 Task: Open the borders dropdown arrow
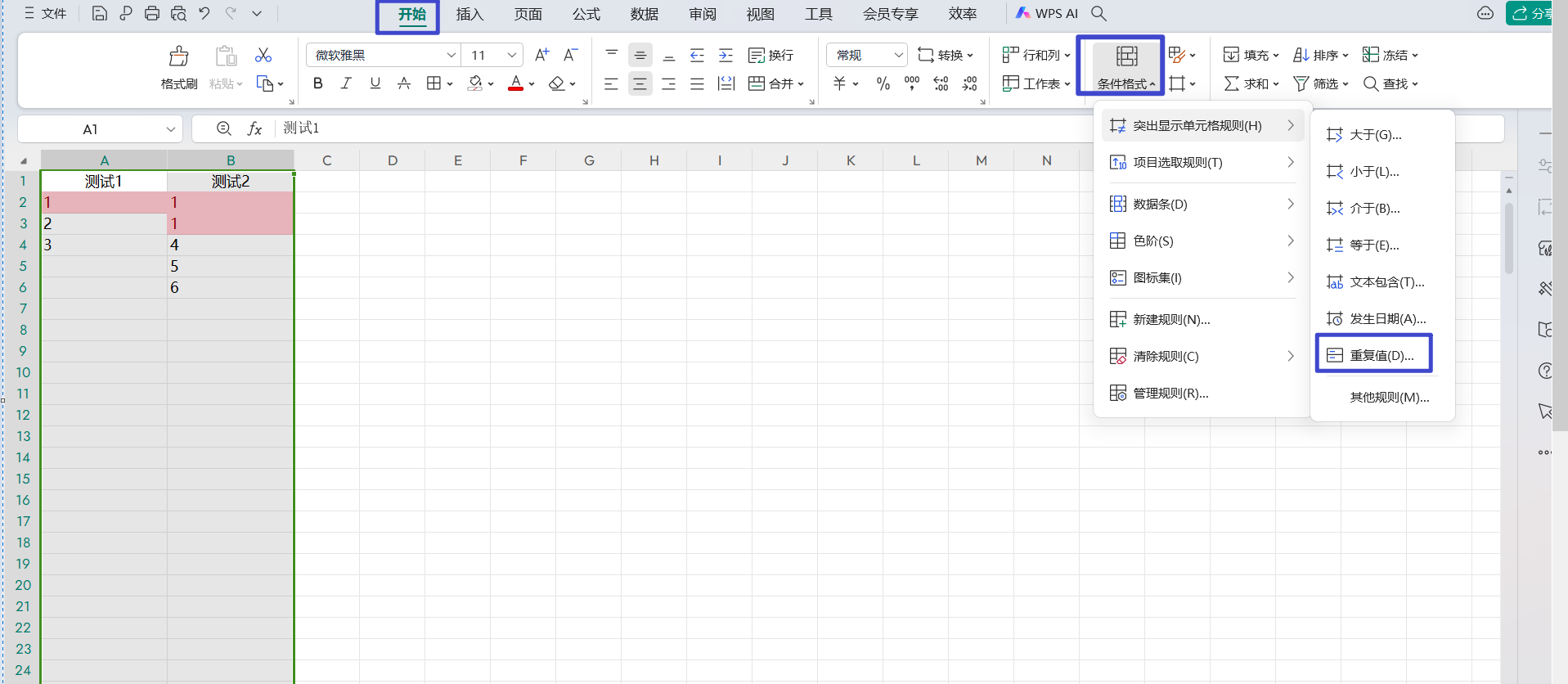pos(450,83)
